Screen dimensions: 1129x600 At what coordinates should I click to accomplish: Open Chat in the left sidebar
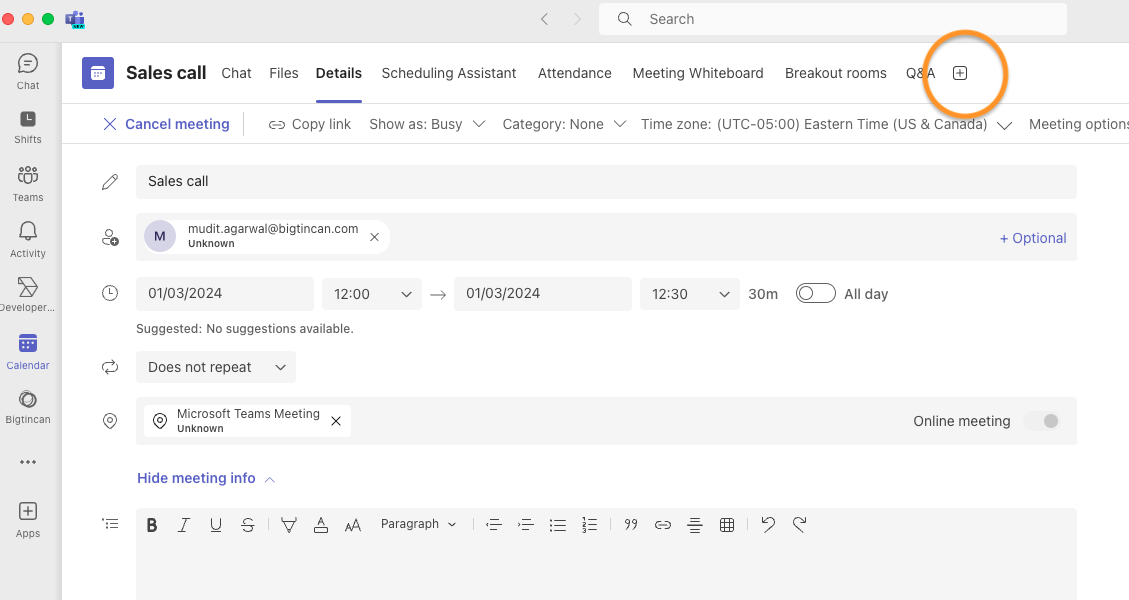[x=28, y=71]
